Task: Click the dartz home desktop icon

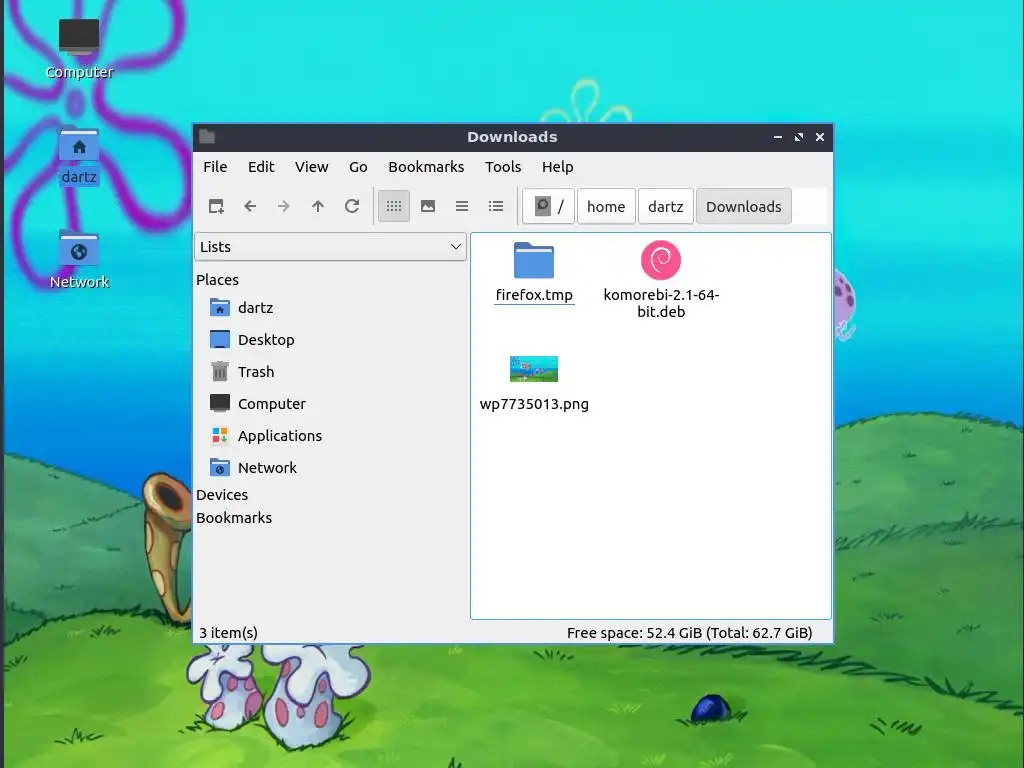Action: [79, 146]
